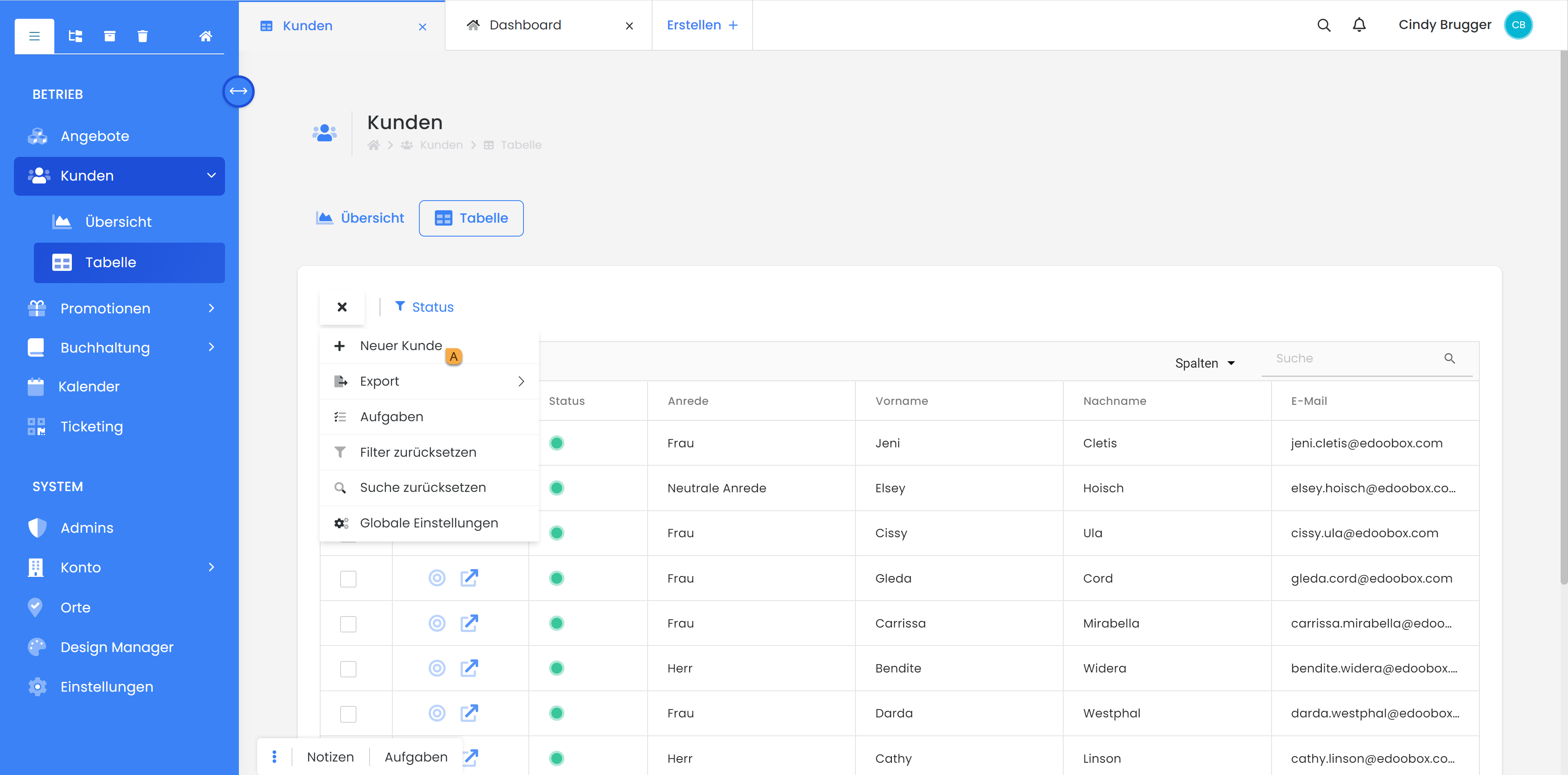Open the hamburger menu in sidebar toolbar
Image resolution: width=1568 pixels, height=775 pixels.
[x=34, y=36]
